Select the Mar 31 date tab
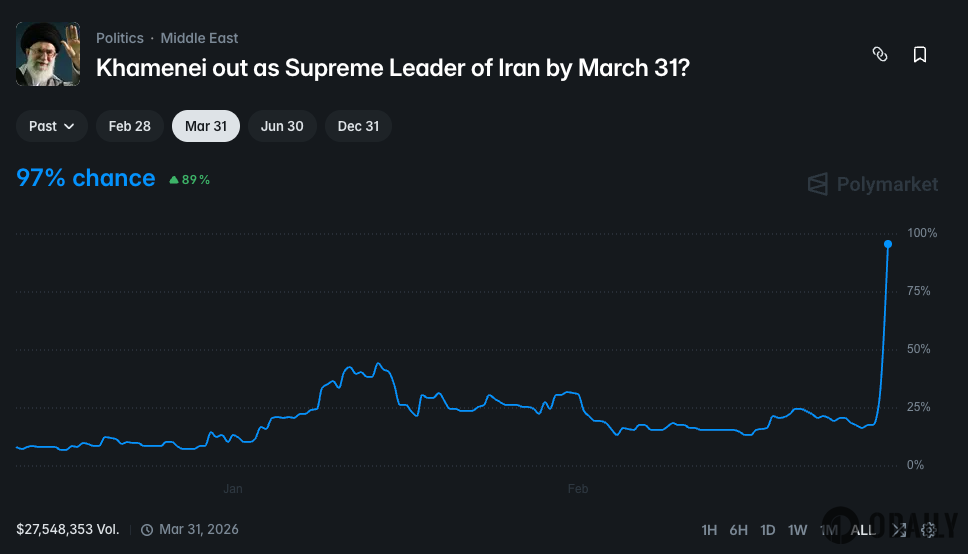The height and width of the screenshot is (554, 968). [x=206, y=126]
